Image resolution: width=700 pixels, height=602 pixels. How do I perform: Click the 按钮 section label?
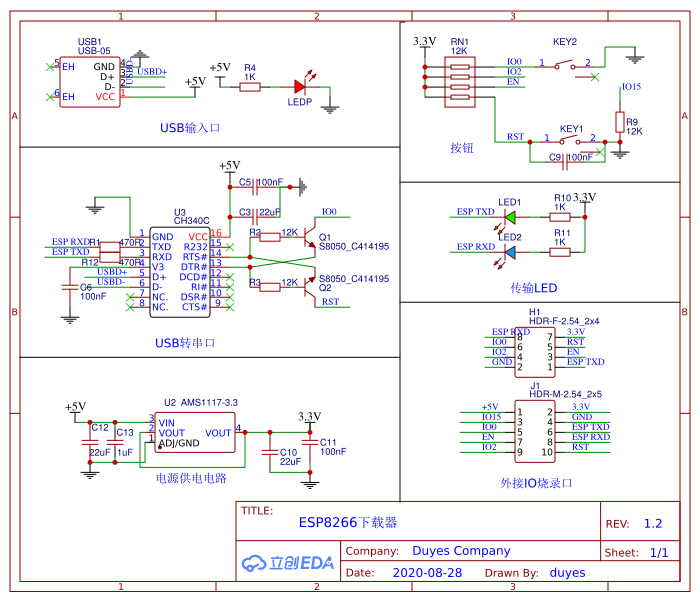pyautogui.click(x=462, y=148)
